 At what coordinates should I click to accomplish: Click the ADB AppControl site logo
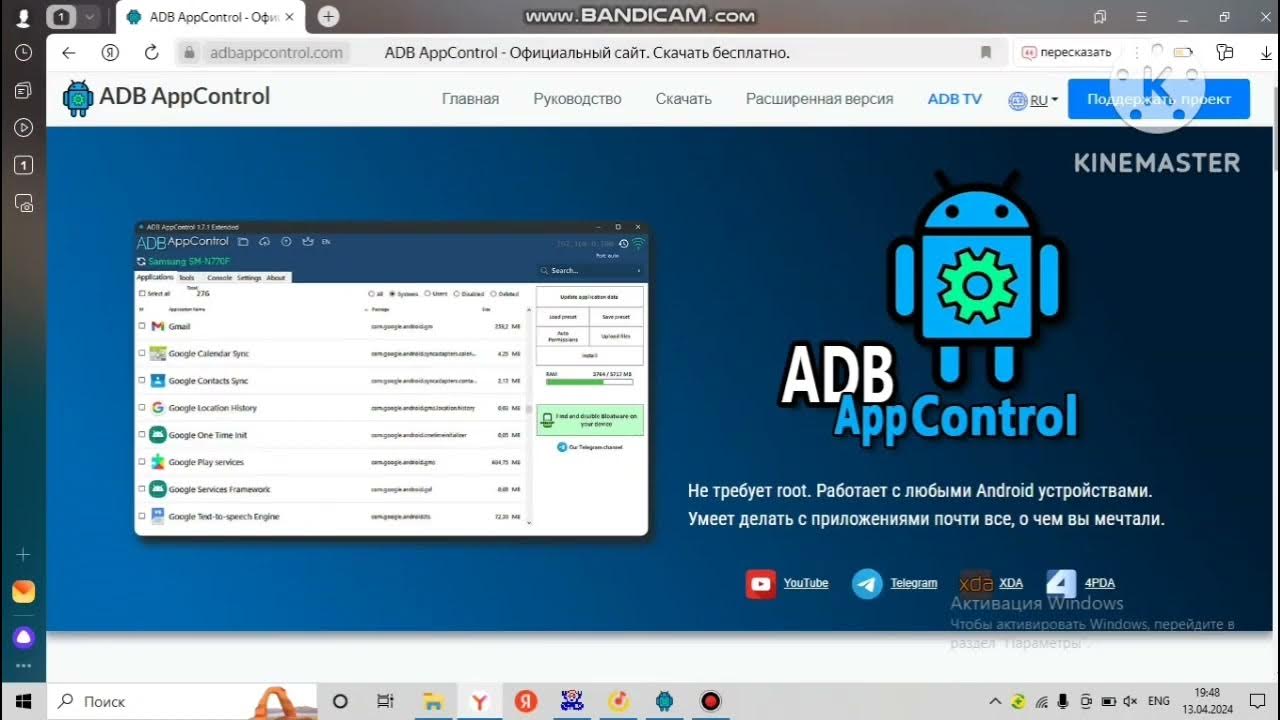point(166,98)
